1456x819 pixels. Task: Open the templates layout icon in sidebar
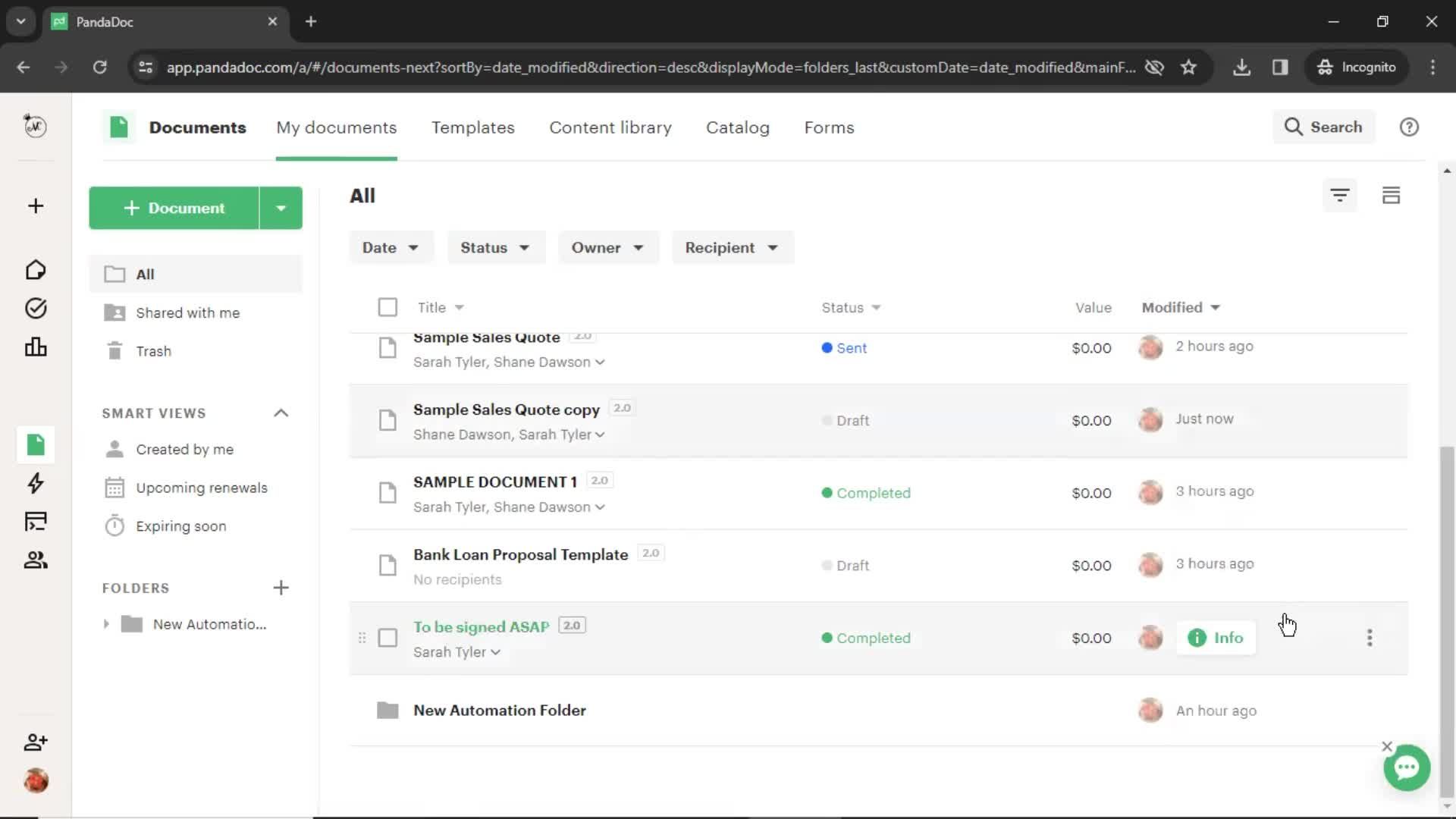pos(36,522)
